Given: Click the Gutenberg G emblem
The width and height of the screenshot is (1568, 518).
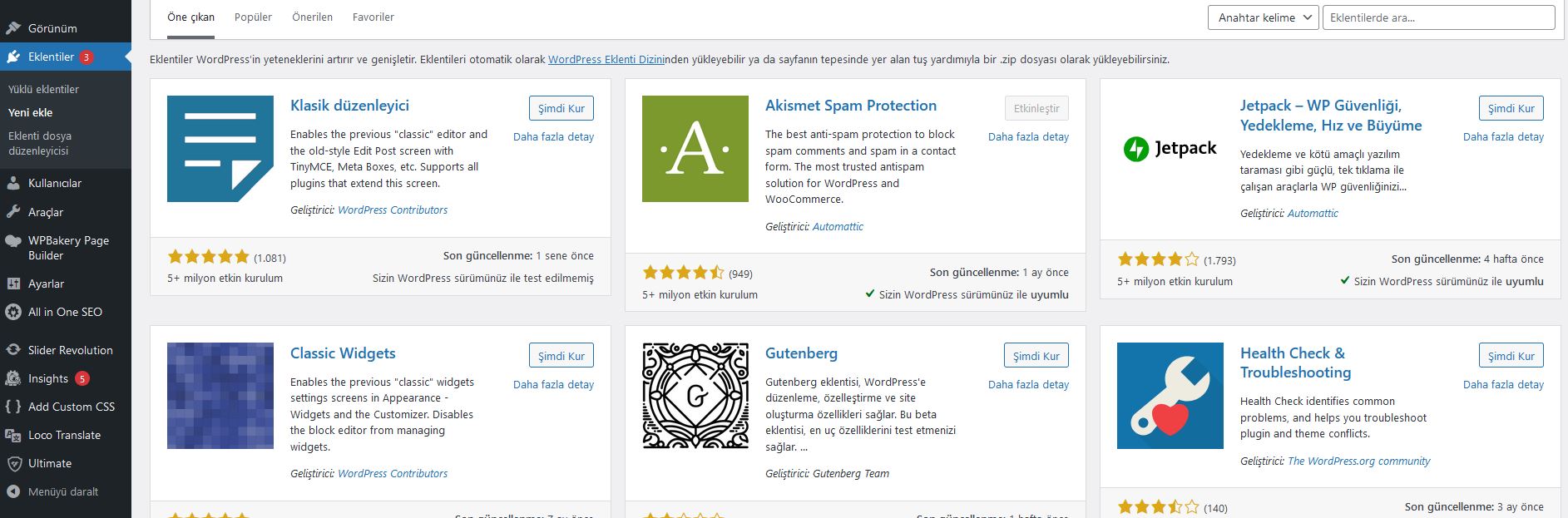Looking at the screenshot, I should [695, 396].
